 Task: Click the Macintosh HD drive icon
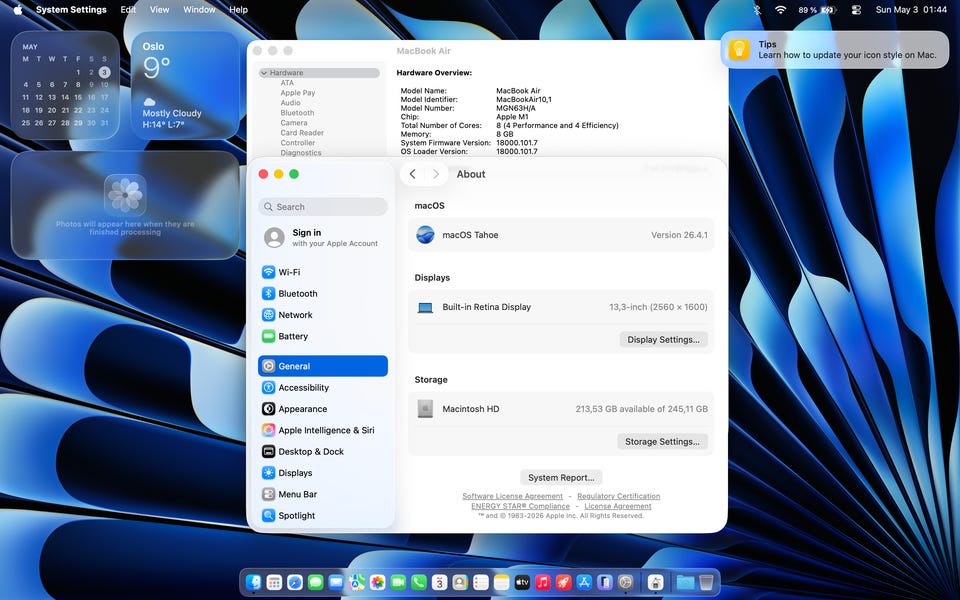[425, 408]
